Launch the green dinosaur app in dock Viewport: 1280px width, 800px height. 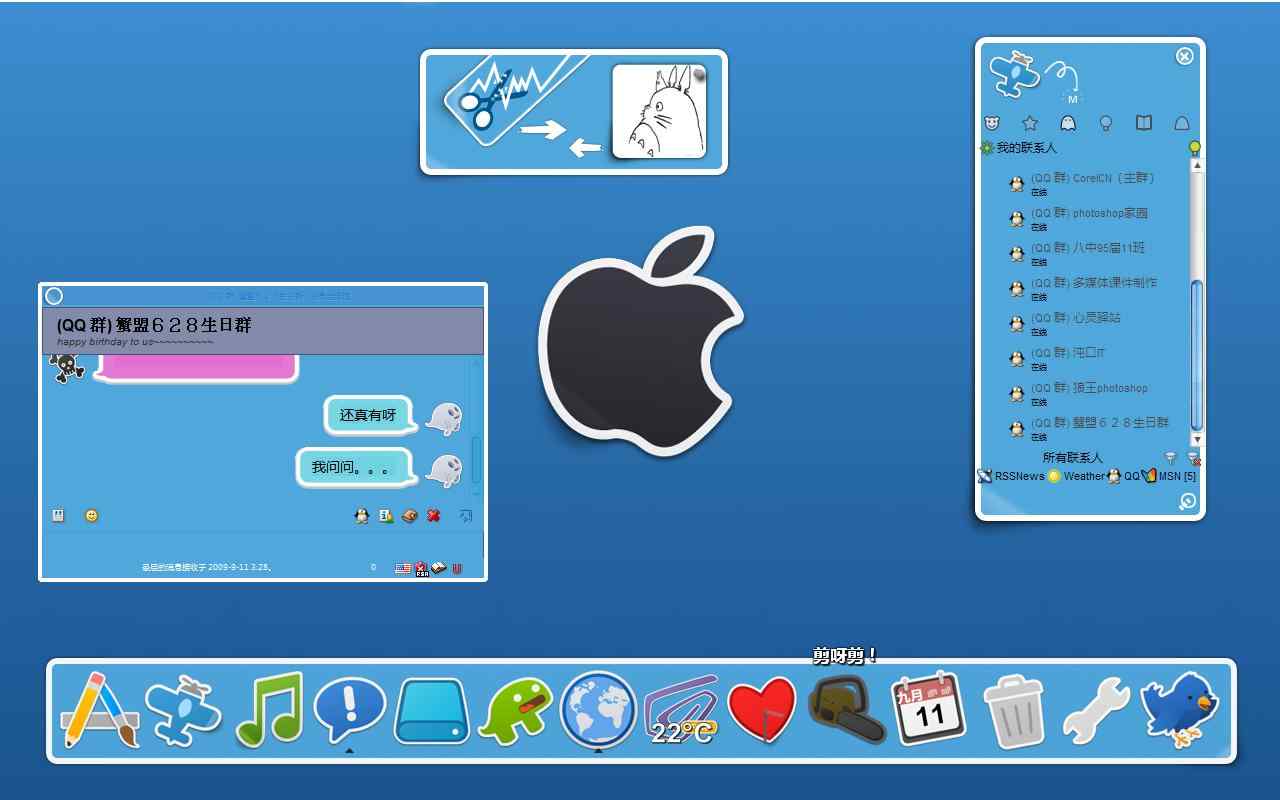[515, 710]
